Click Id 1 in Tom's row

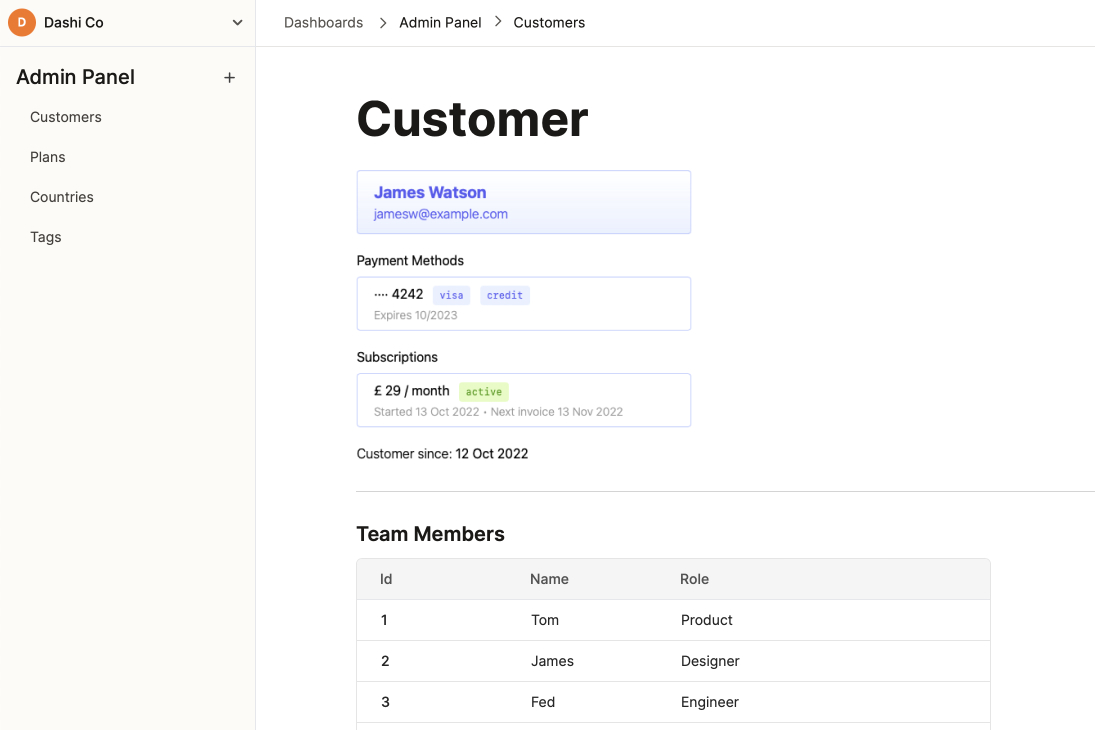coord(384,620)
